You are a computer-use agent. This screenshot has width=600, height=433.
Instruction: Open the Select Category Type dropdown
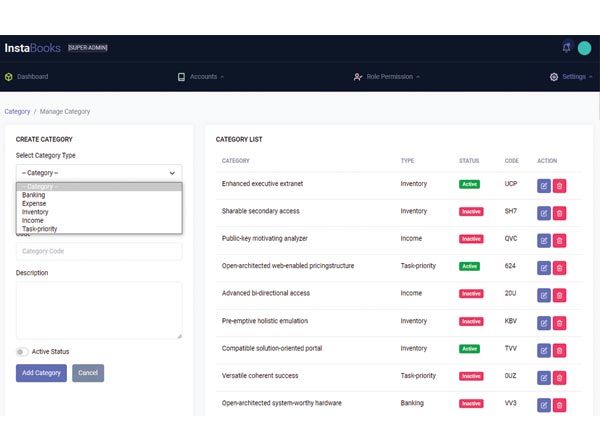[99, 173]
